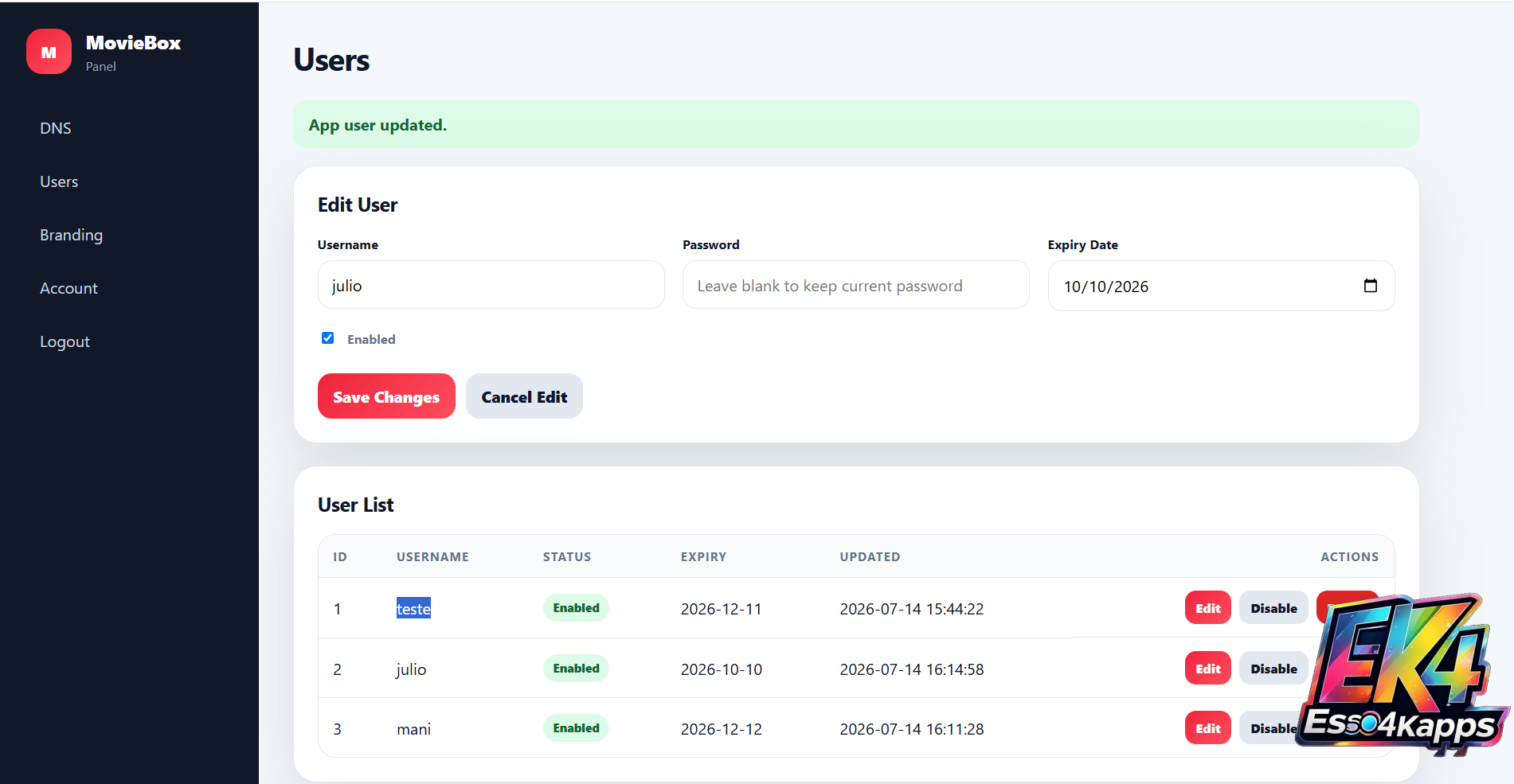
Task: Click expiry value 2026-12-11
Action: [721, 609]
